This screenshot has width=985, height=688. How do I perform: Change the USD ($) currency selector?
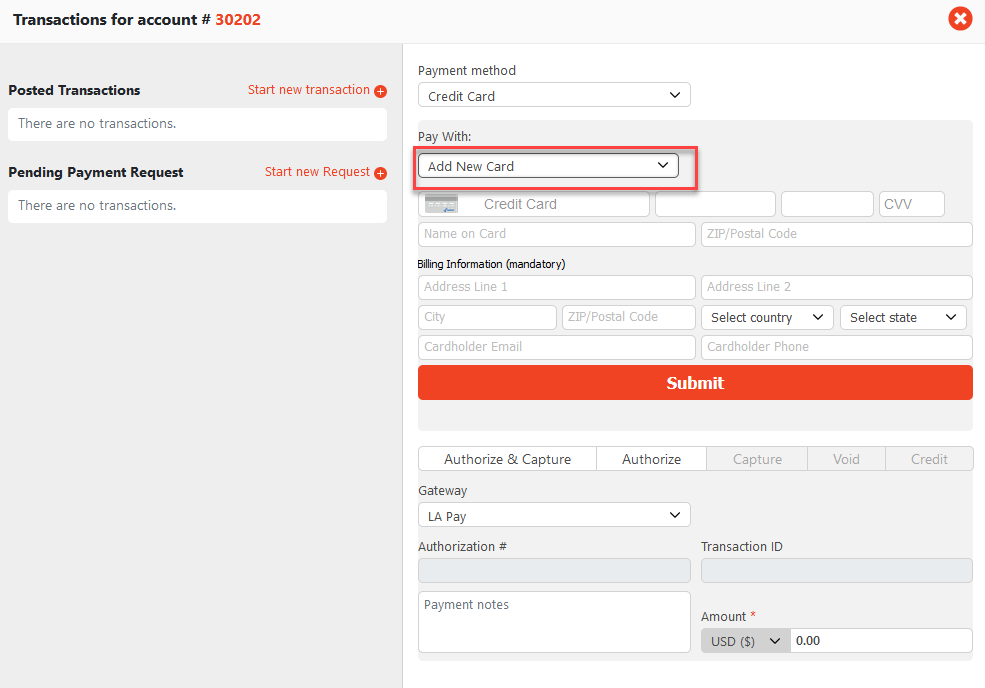[745, 641]
